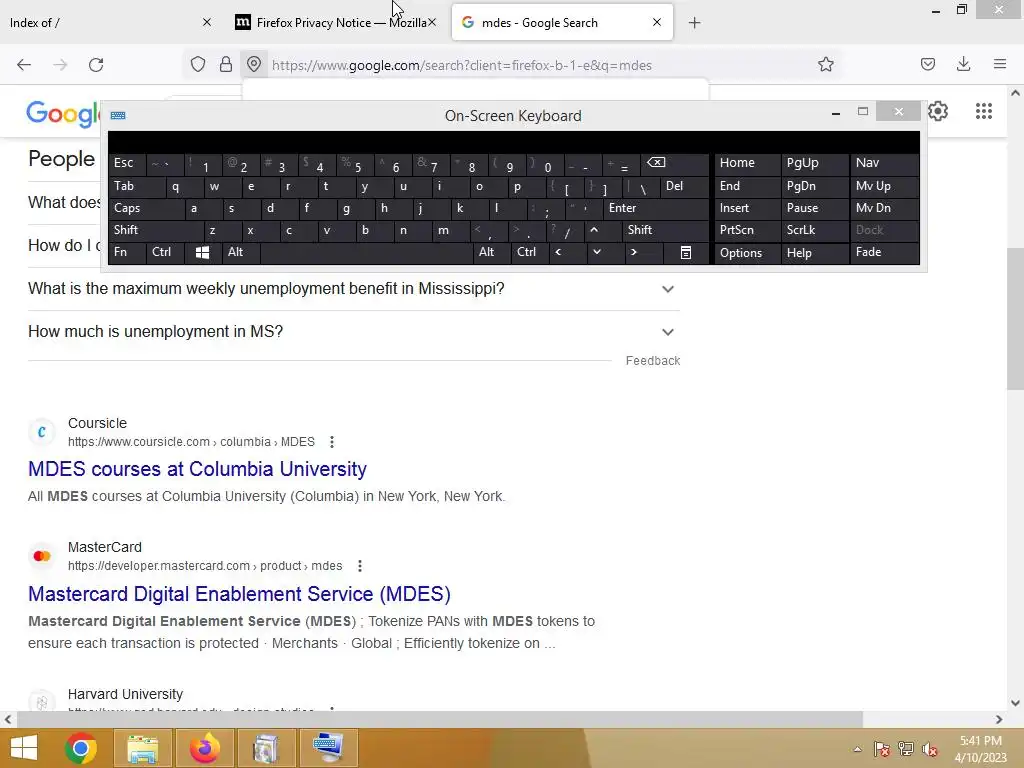Click the Esc key on On-Screen Keyboard
Viewport: 1024px width, 768px height.
[x=127, y=163]
